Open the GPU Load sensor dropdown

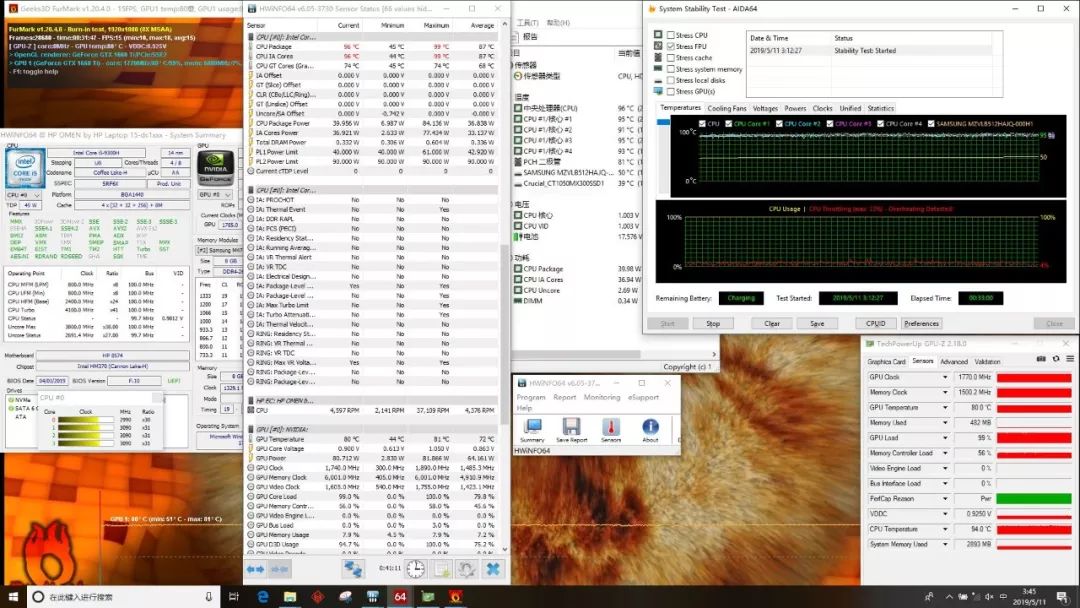coord(946,438)
